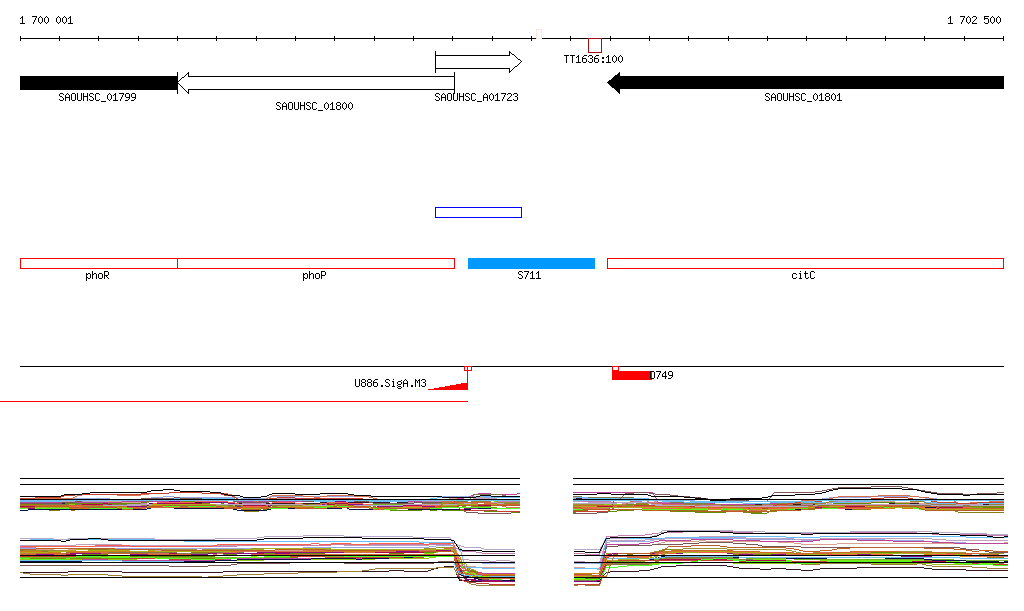Image resolution: width=1024 pixels, height=611 pixels.
Task: Click the TT1636:100 label text
Action: [x=593, y=59]
